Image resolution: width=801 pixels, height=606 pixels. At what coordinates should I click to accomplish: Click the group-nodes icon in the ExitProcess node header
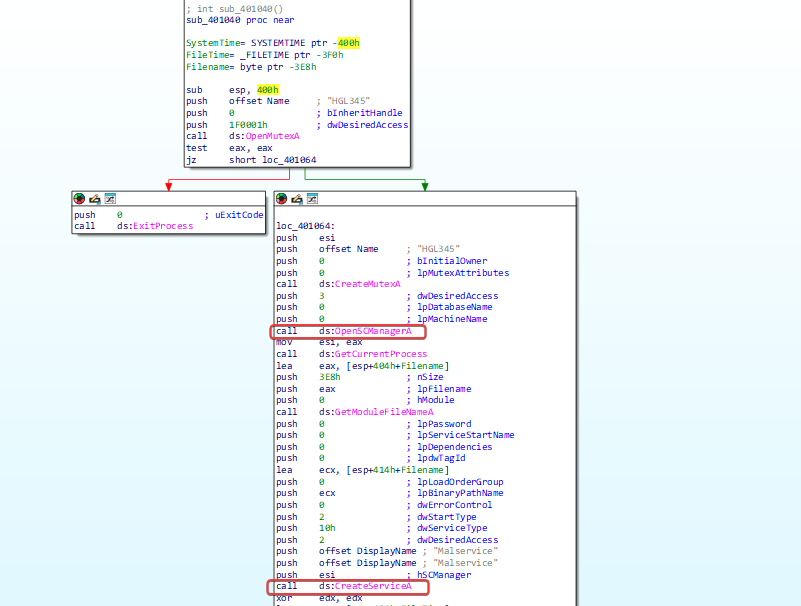tap(110, 199)
